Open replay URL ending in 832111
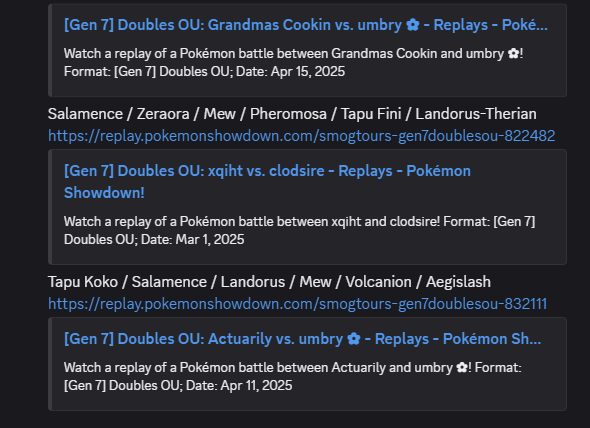 click(x=297, y=304)
